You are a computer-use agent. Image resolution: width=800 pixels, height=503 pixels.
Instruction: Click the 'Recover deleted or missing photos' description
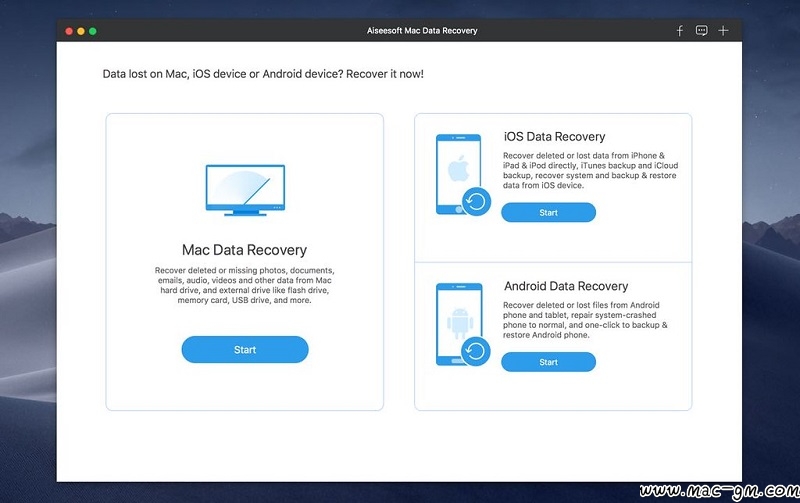point(244,285)
